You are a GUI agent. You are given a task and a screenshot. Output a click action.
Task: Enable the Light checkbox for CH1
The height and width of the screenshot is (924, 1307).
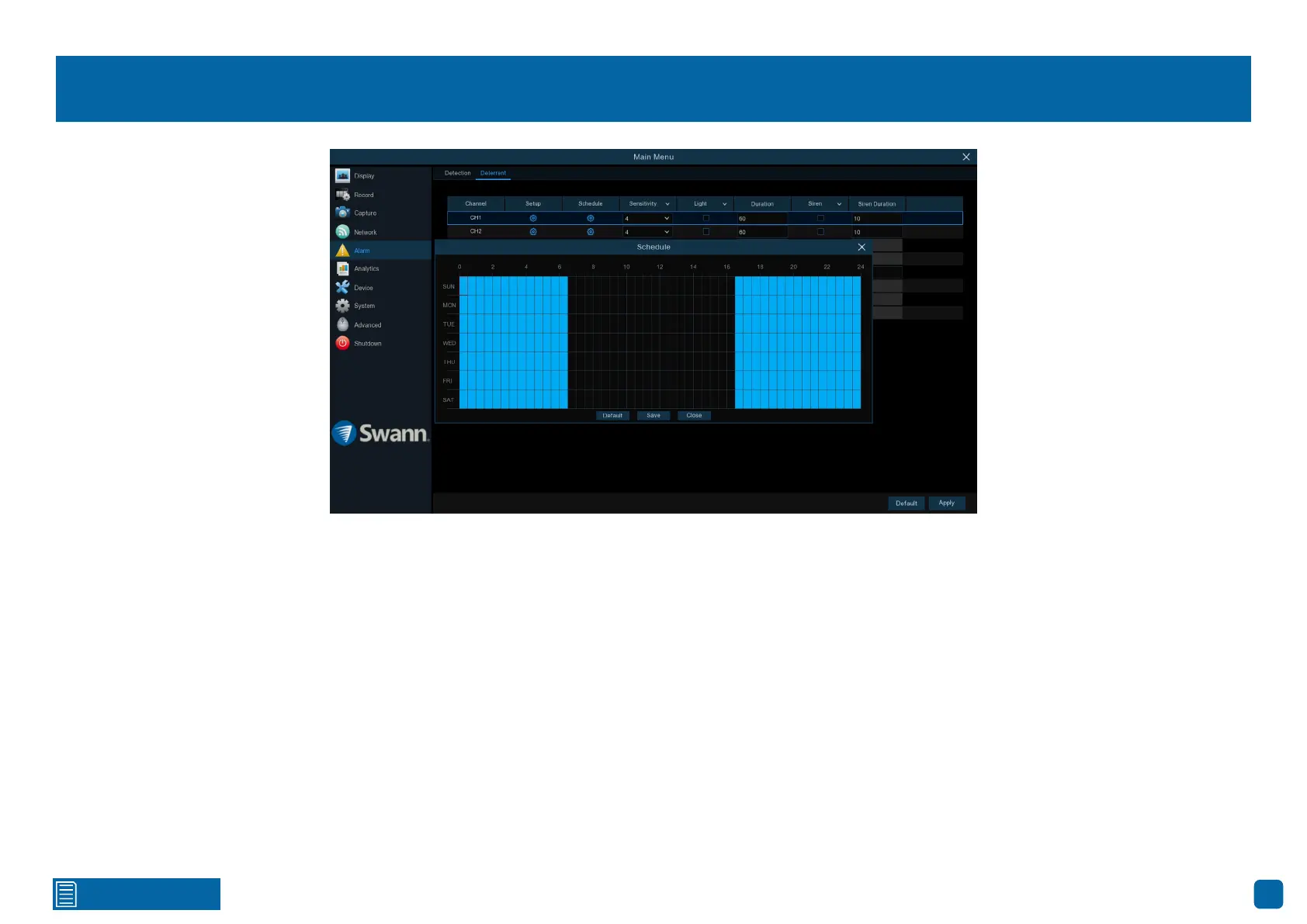point(706,218)
